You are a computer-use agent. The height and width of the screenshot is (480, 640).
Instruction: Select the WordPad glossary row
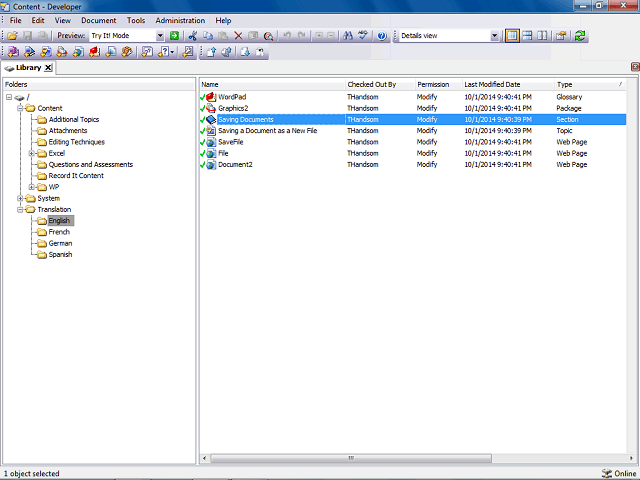pyautogui.click(x=413, y=97)
